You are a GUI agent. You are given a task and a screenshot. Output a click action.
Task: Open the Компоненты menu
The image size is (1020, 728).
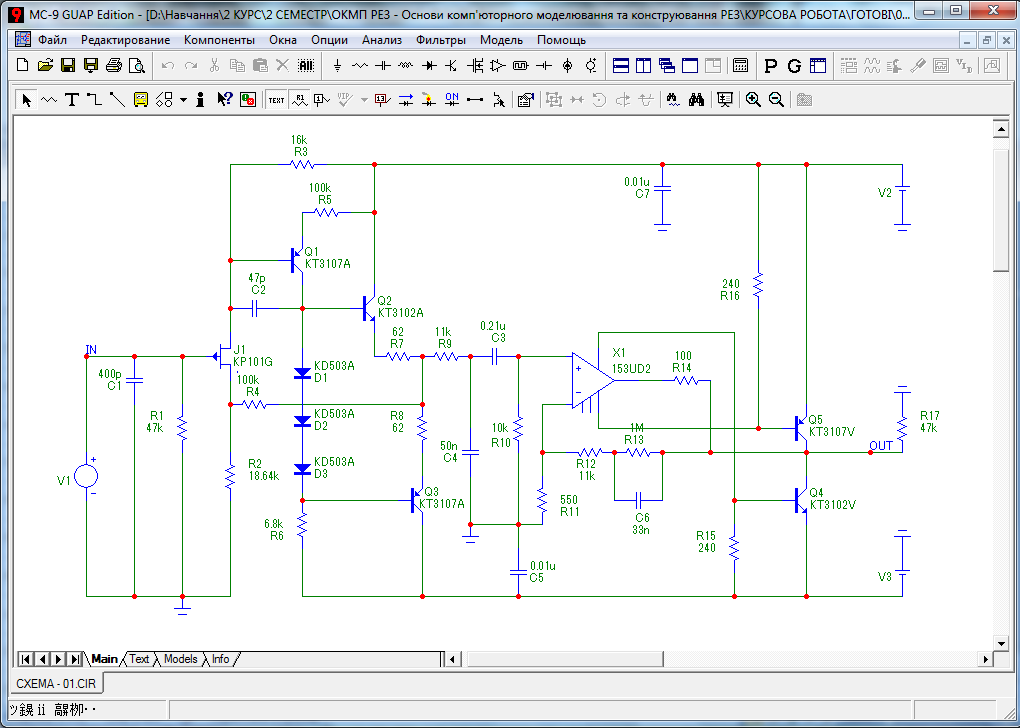(x=219, y=40)
